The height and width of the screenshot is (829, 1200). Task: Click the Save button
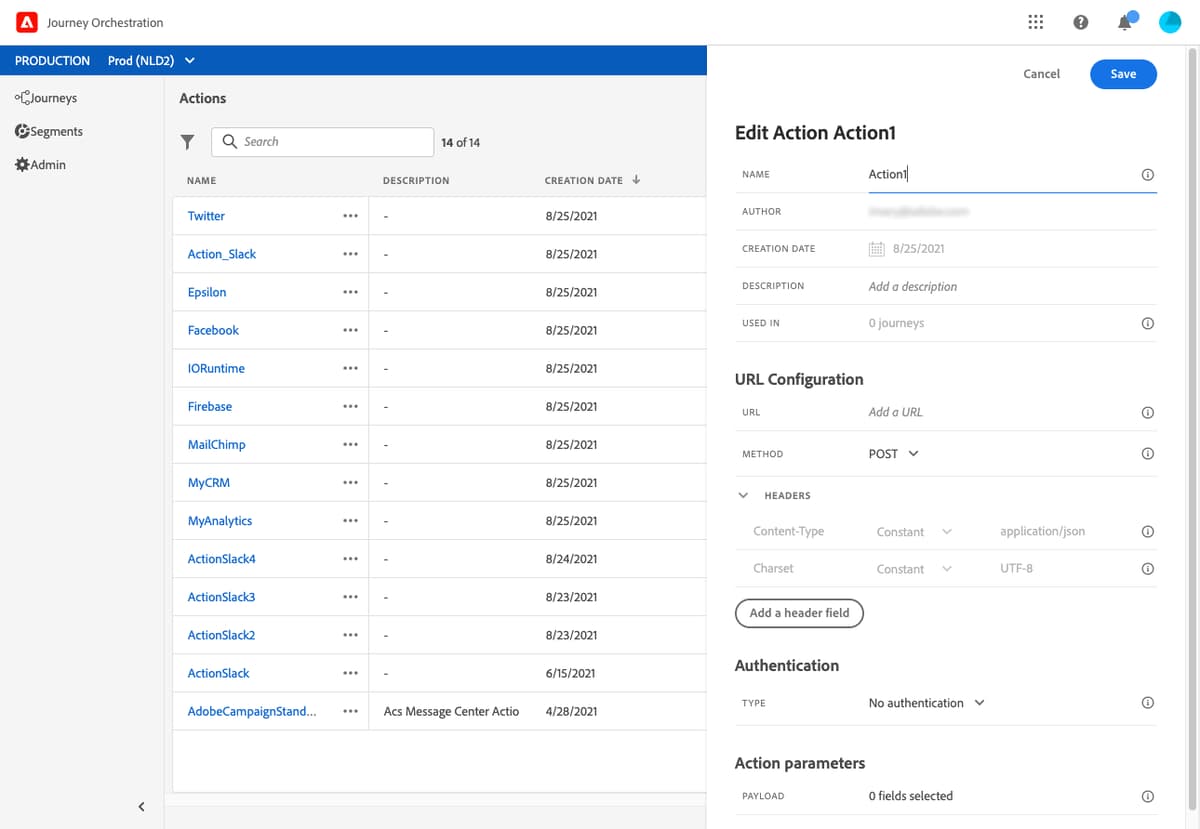click(1123, 74)
